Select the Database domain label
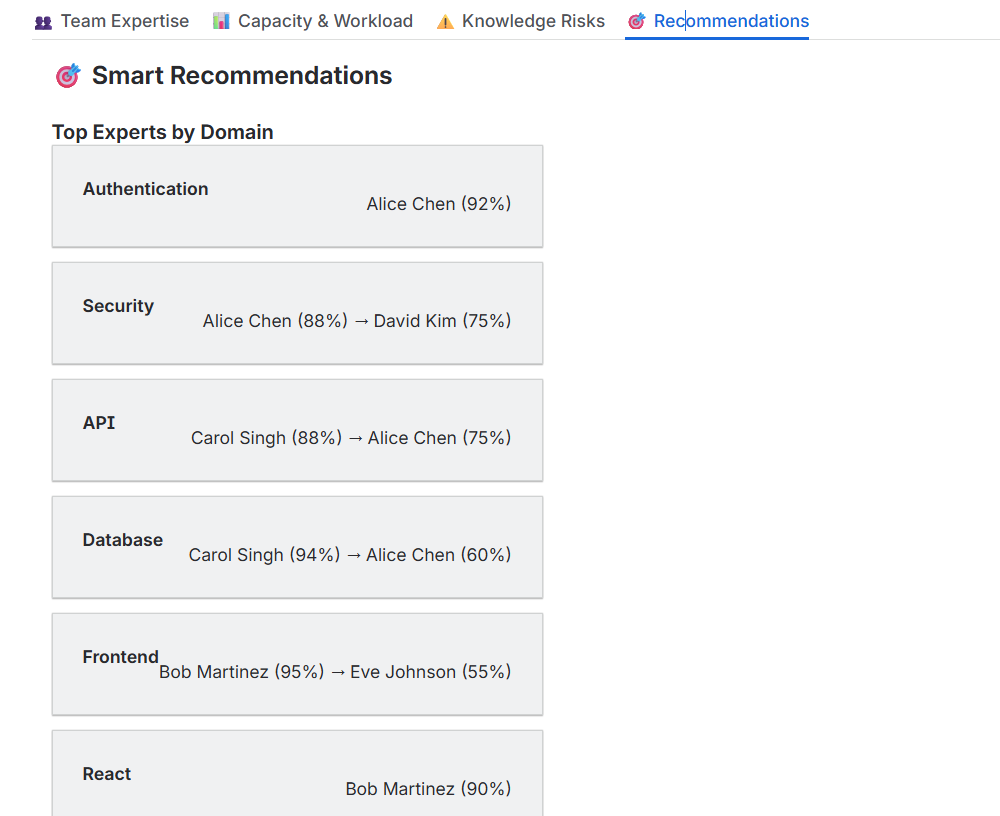The height and width of the screenshot is (816, 1000). click(122, 540)
